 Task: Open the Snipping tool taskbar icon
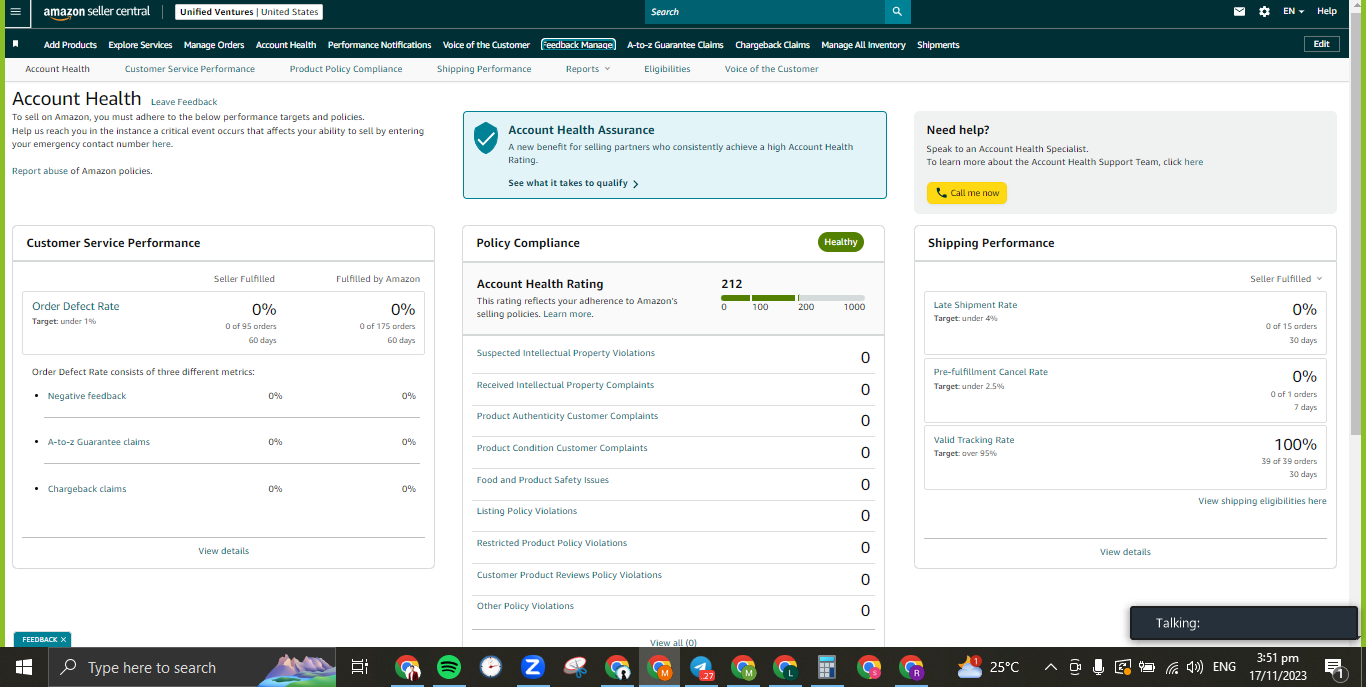click(x=574, y=667)
